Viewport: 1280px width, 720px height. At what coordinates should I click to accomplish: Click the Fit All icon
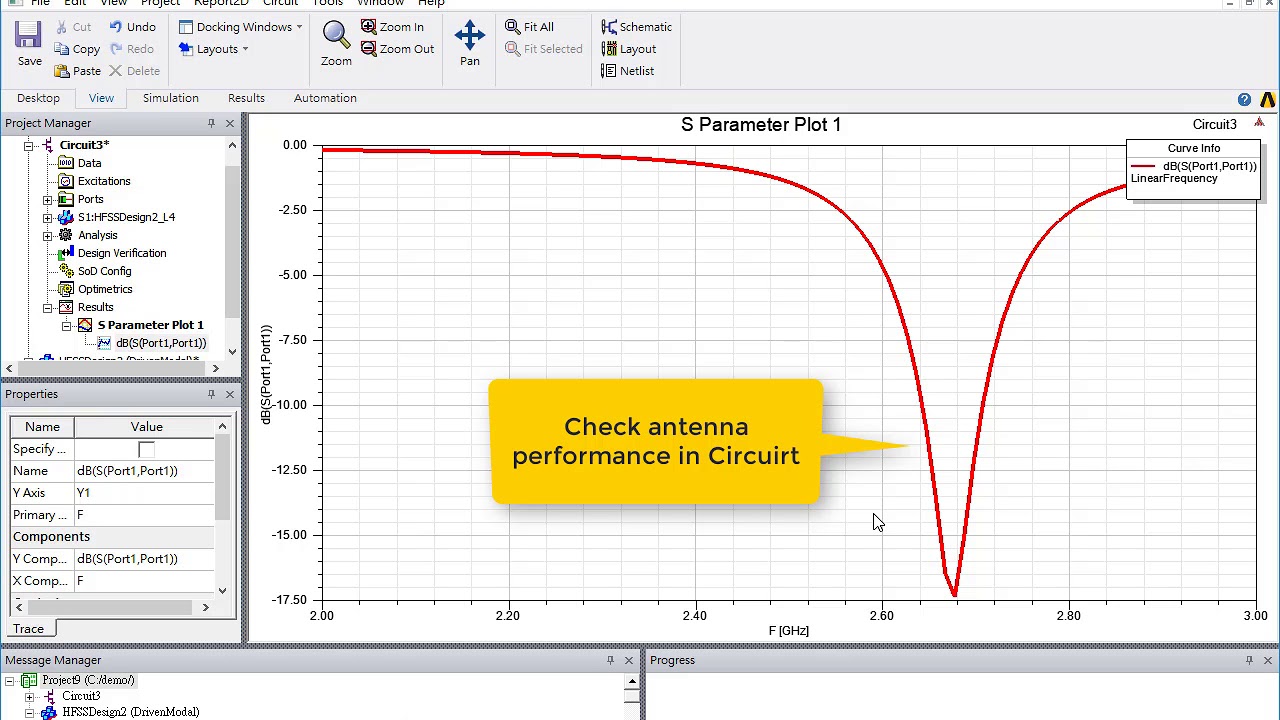pyautogui.click(x=512, y=27)
